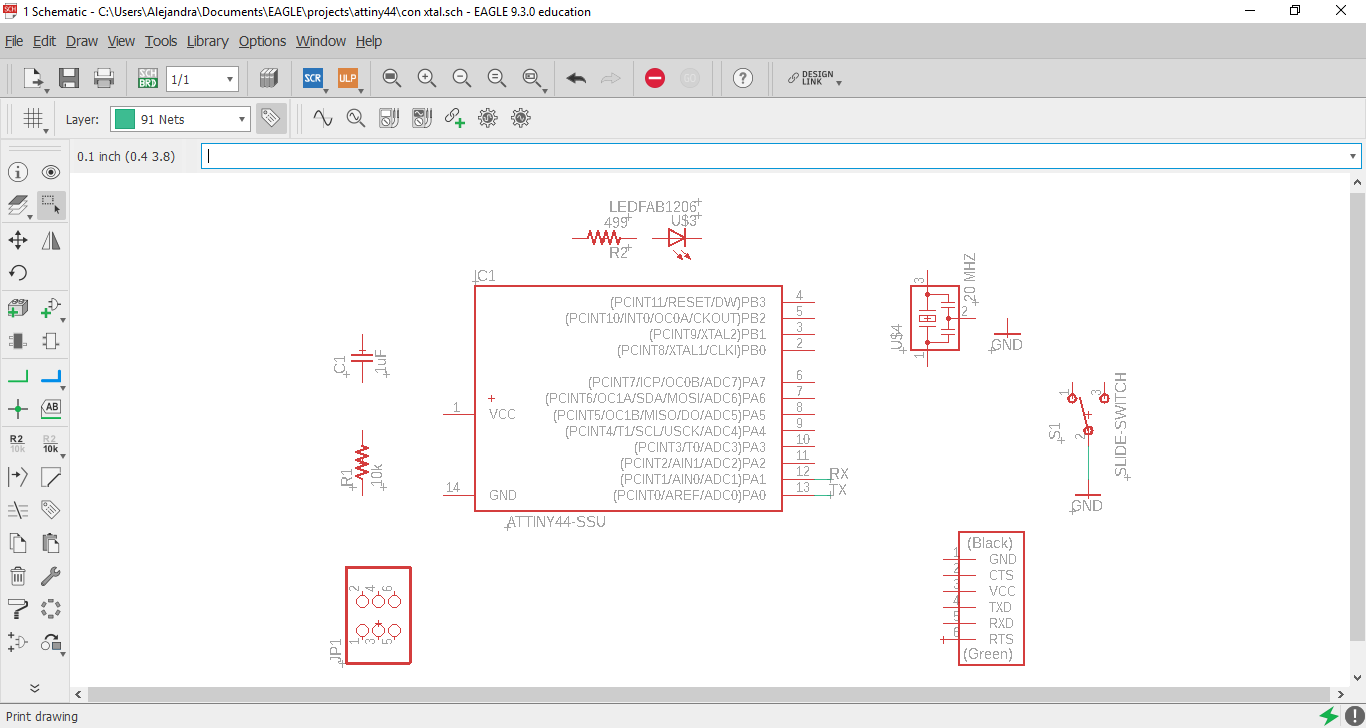This screenshot has height=728, width=1366.
Task: Expand the command line history dropdown
Action: (x=1353, y=156)
